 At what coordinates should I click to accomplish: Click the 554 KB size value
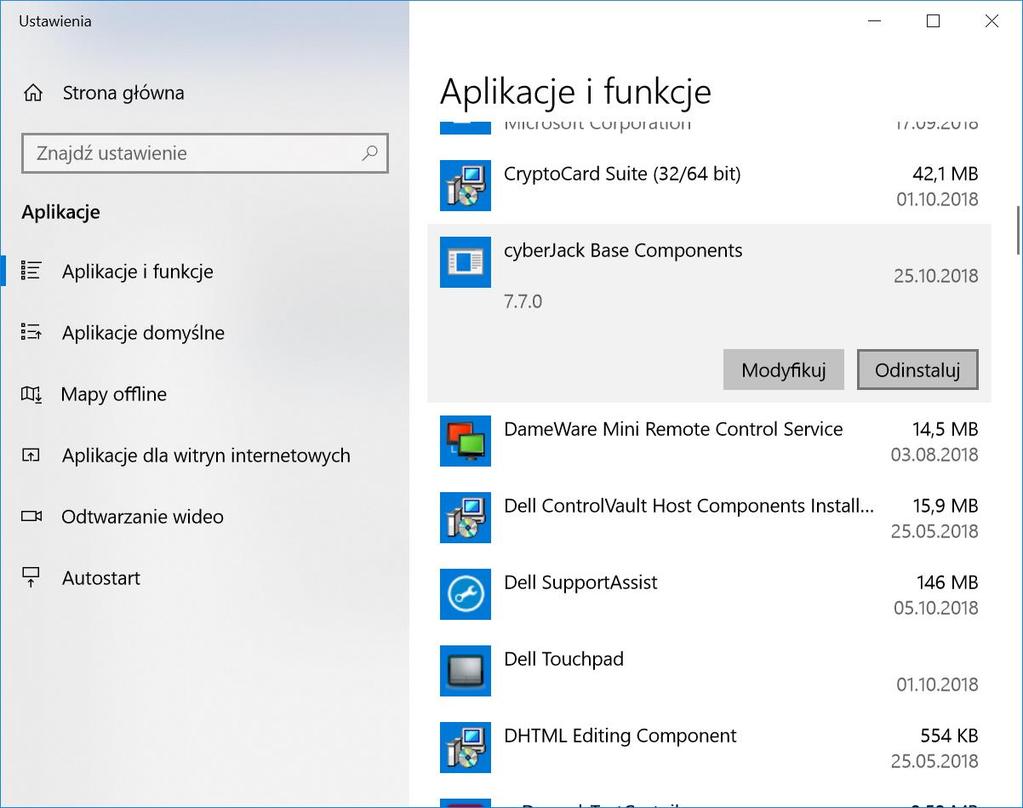pos(949,736)
